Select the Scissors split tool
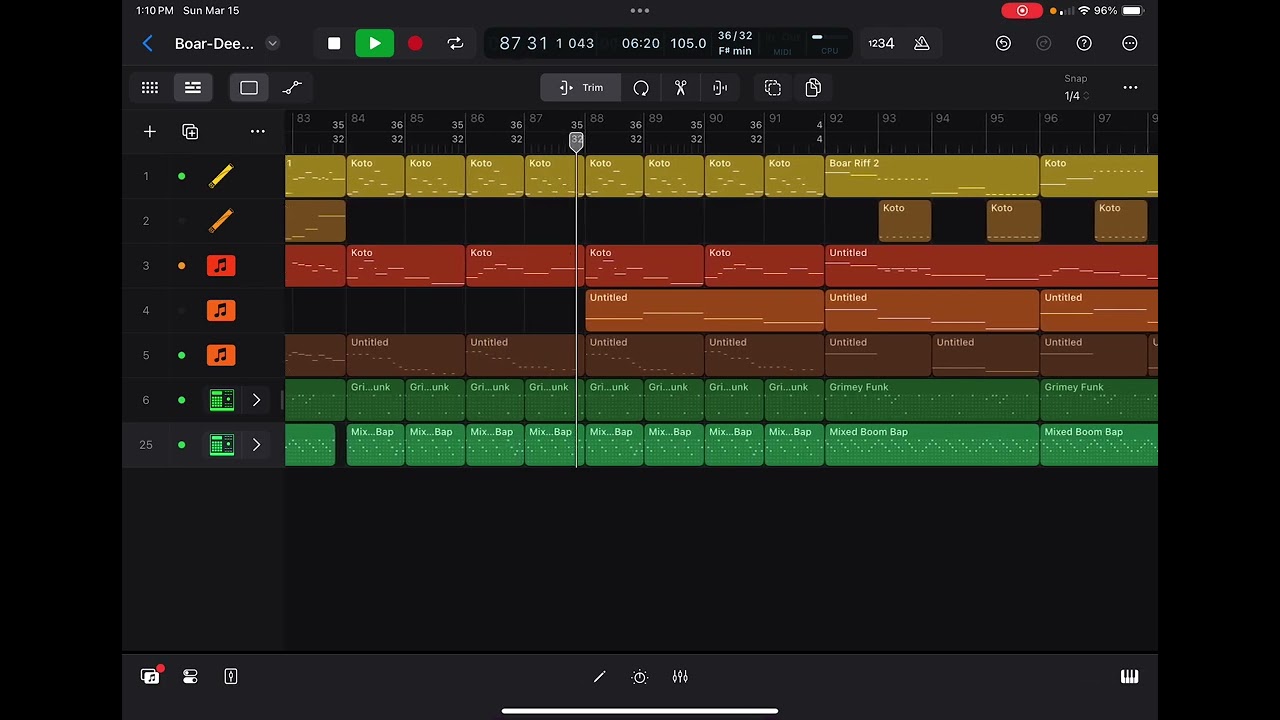This screenshot has height=720, width=1280. 681,88
